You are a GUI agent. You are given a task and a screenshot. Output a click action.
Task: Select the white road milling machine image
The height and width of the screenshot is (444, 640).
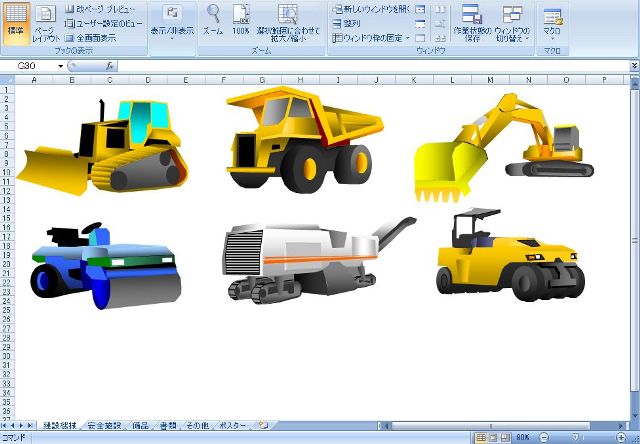click(x=319, y=260)
